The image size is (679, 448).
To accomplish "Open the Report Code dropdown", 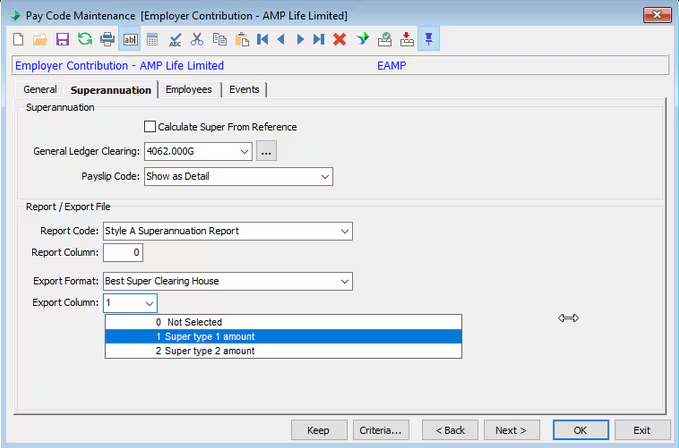I will (345, 231).
